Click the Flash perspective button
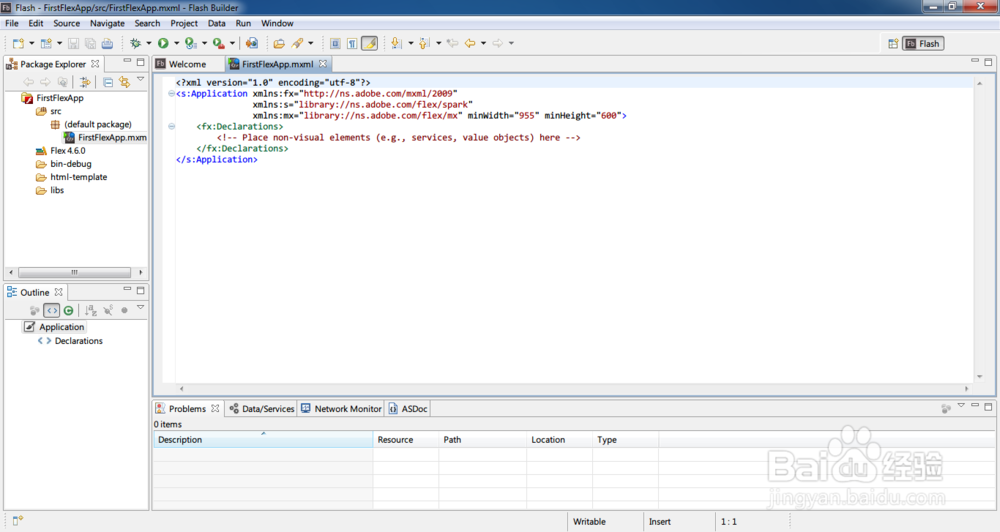The height and width of the screenshot is (532, 1000). pos(923,43)
